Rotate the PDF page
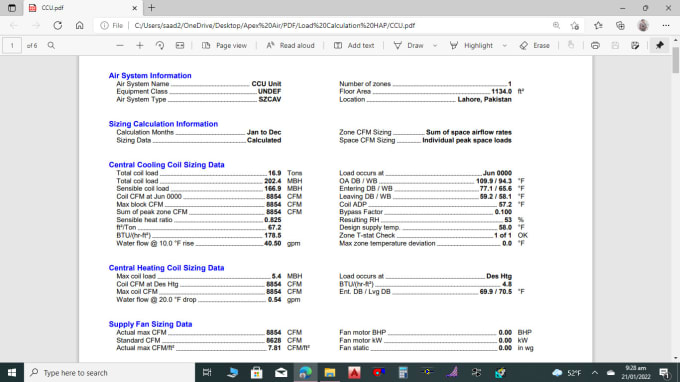This screenshot has width=680, height=382. 160,46
